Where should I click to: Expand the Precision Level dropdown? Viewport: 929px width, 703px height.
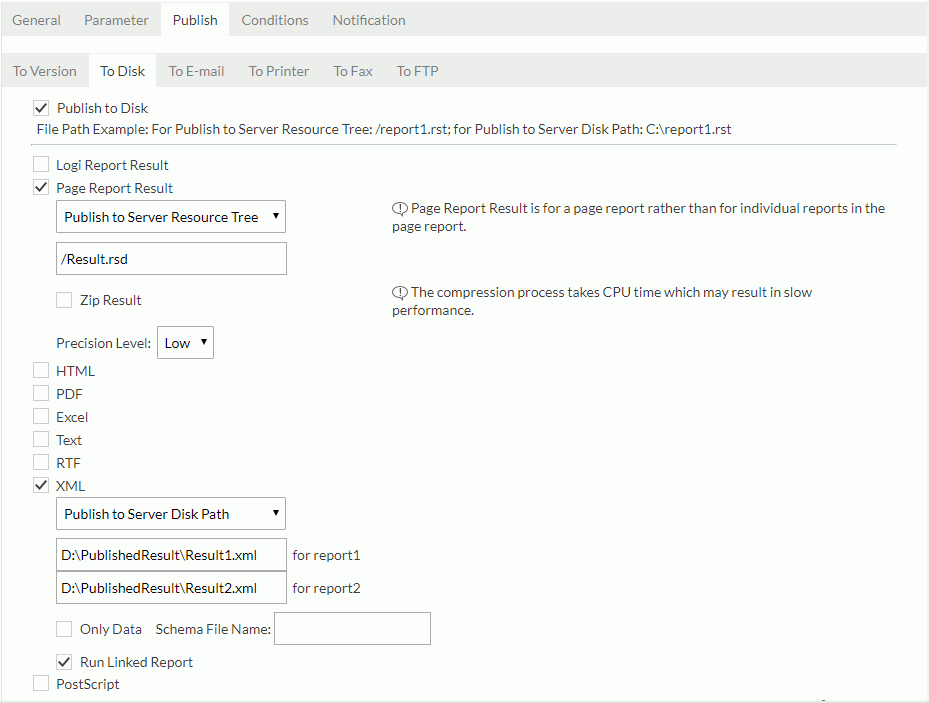click(x=185, y=343)
